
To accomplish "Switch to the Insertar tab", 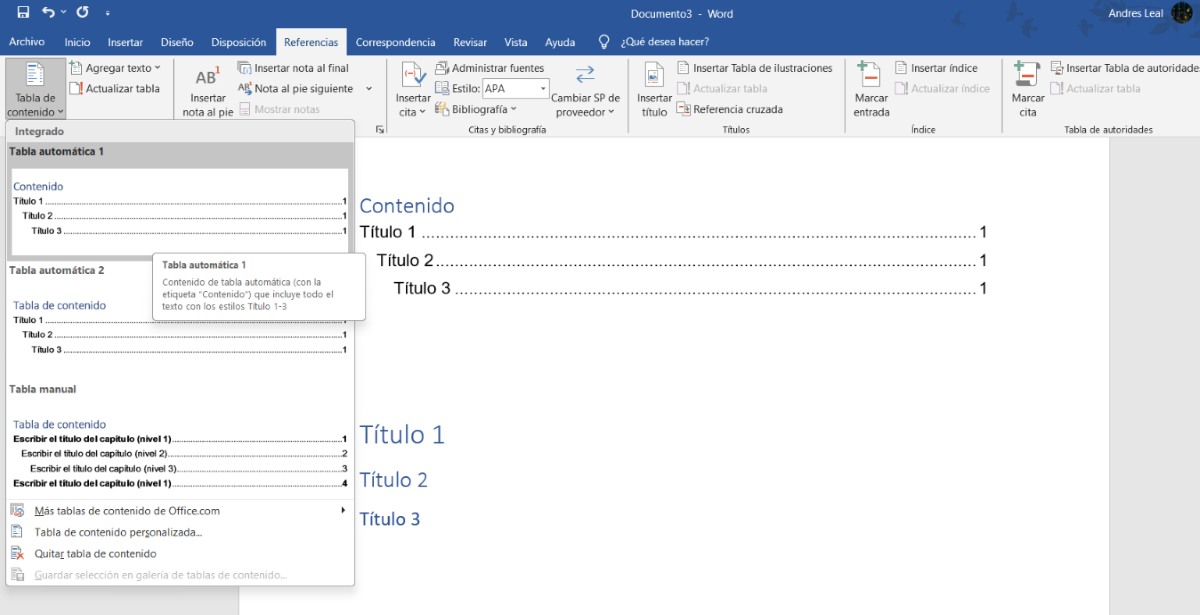I will (125, 42).
